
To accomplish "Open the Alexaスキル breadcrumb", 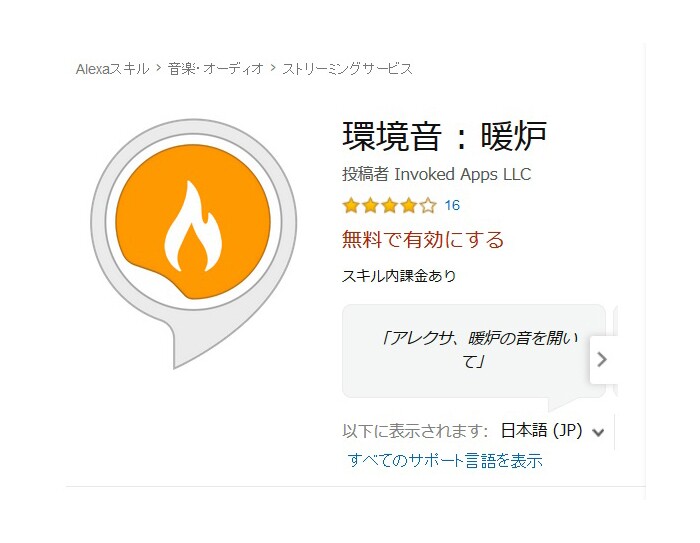I will pos(112,69).
